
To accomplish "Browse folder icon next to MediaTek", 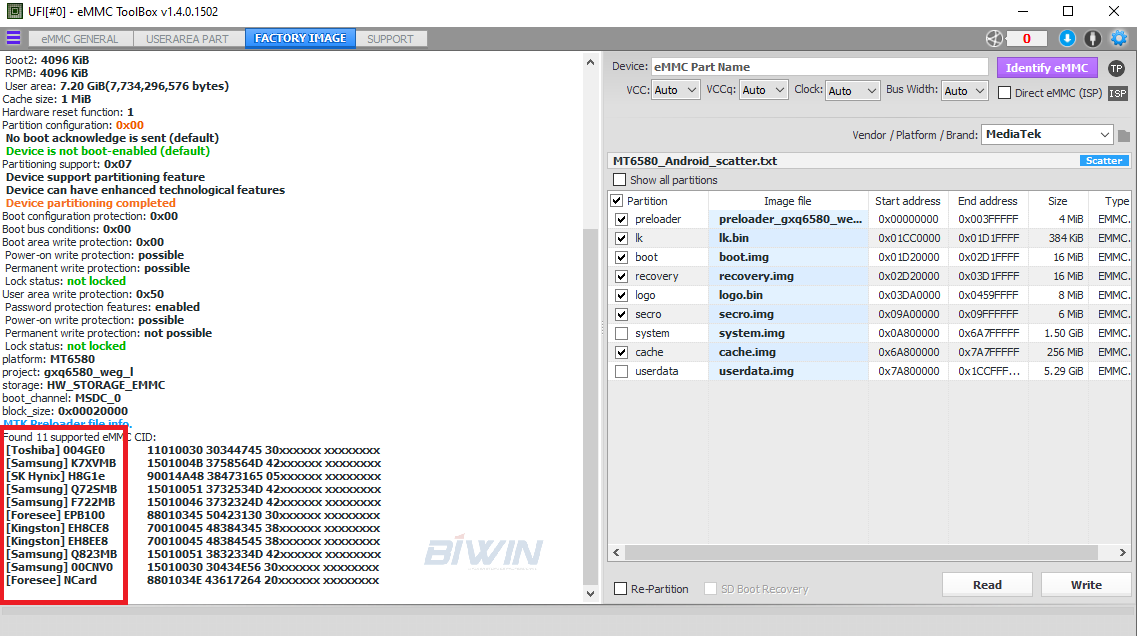I will (x=1124, y=135).
